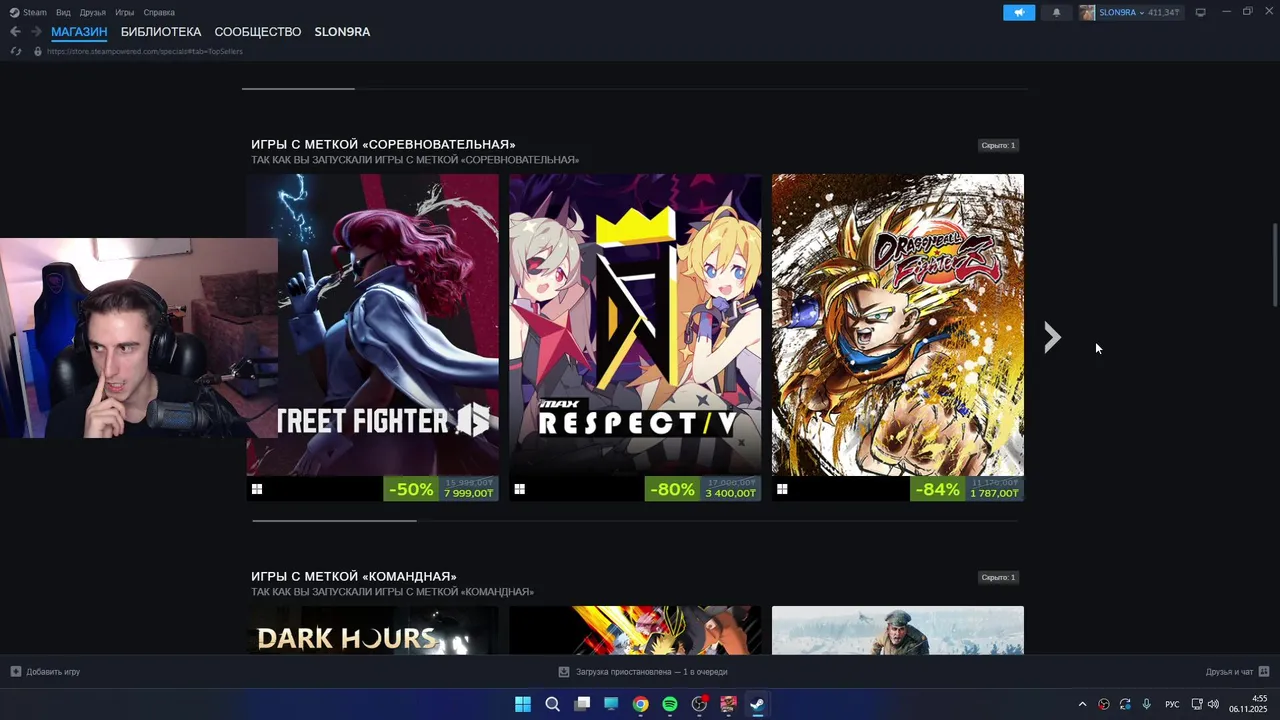
Task: Switch to Big Picture mode icon
Action: [x=1200, y=12]
